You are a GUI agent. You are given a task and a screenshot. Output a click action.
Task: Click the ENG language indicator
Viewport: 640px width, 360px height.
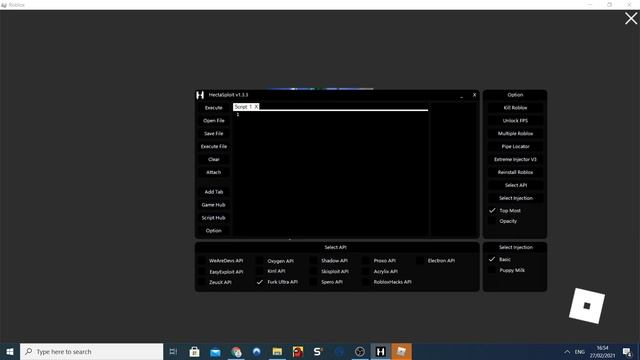click(x=580, y=352)
